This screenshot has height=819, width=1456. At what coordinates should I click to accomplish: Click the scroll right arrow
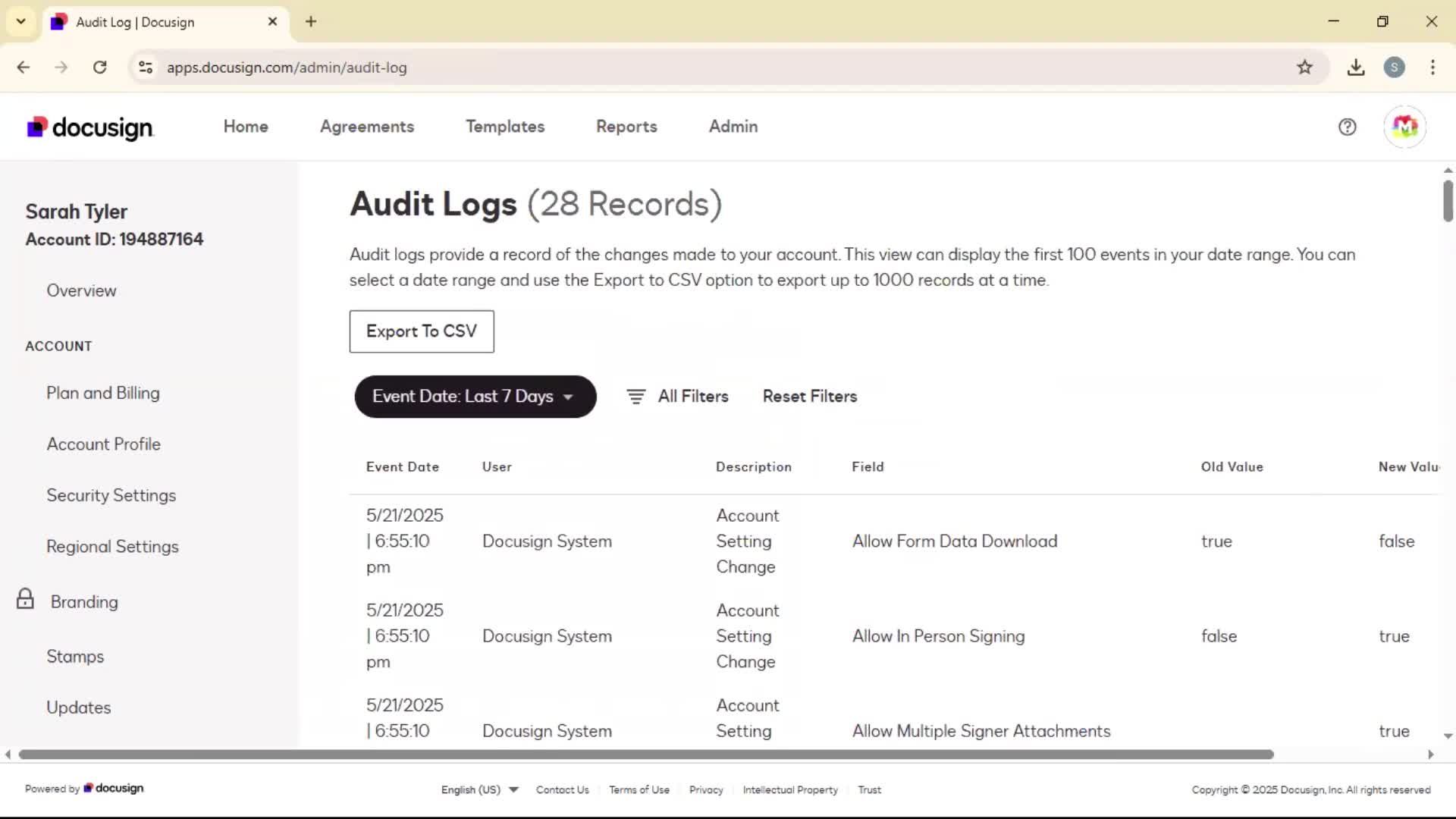click(x=1431, y=755)
